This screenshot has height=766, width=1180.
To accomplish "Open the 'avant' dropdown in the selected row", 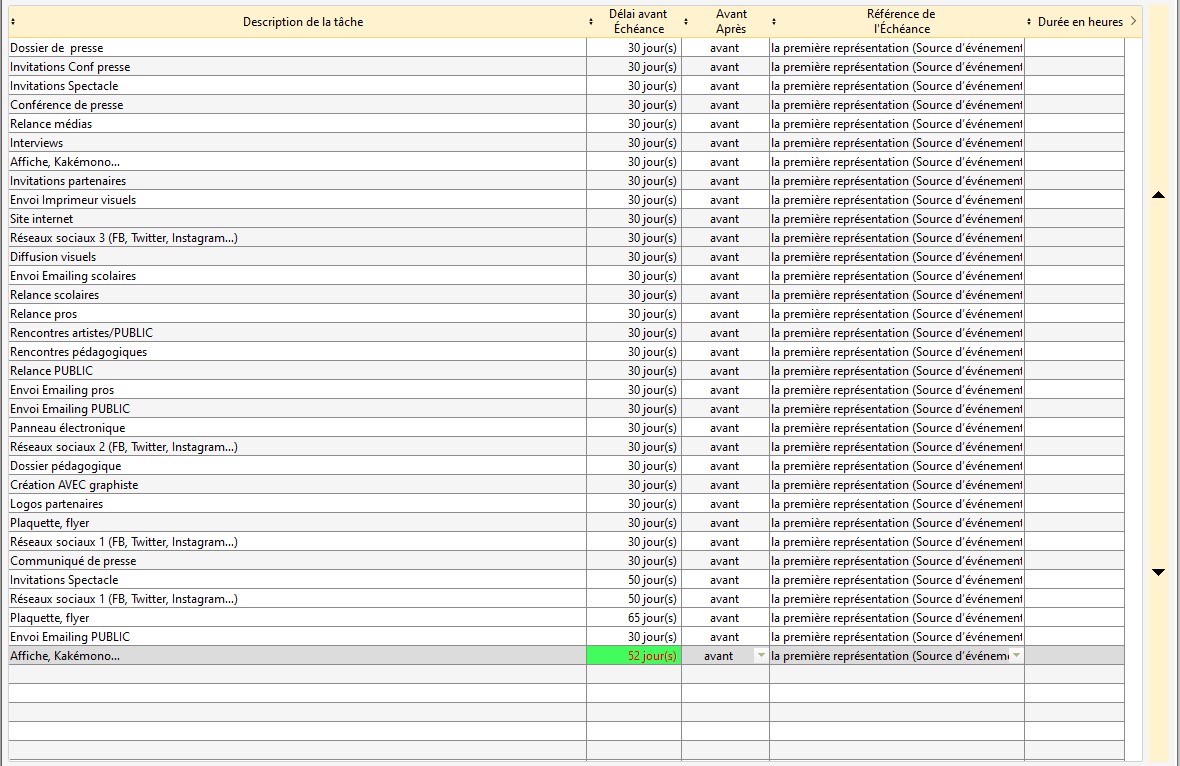I will [x=760, y=656].
